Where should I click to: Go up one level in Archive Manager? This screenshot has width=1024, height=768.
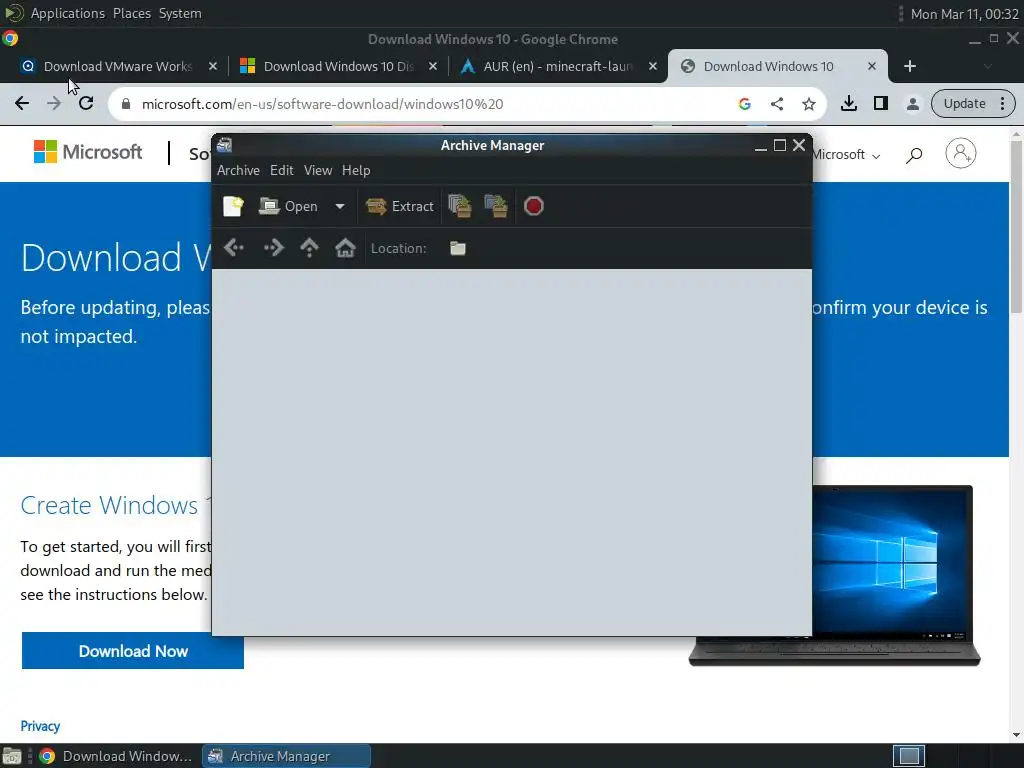coord(309,248)
